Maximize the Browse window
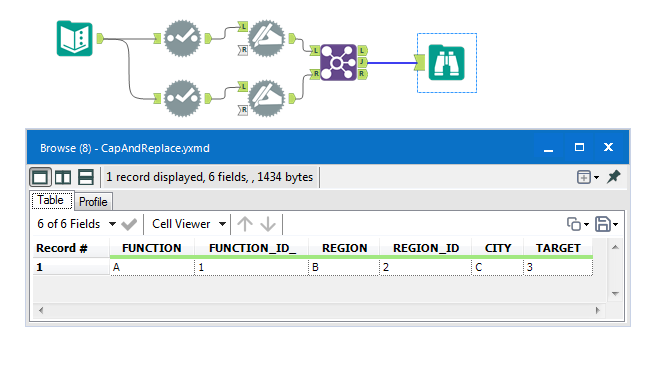 click(x=579, y=147)
